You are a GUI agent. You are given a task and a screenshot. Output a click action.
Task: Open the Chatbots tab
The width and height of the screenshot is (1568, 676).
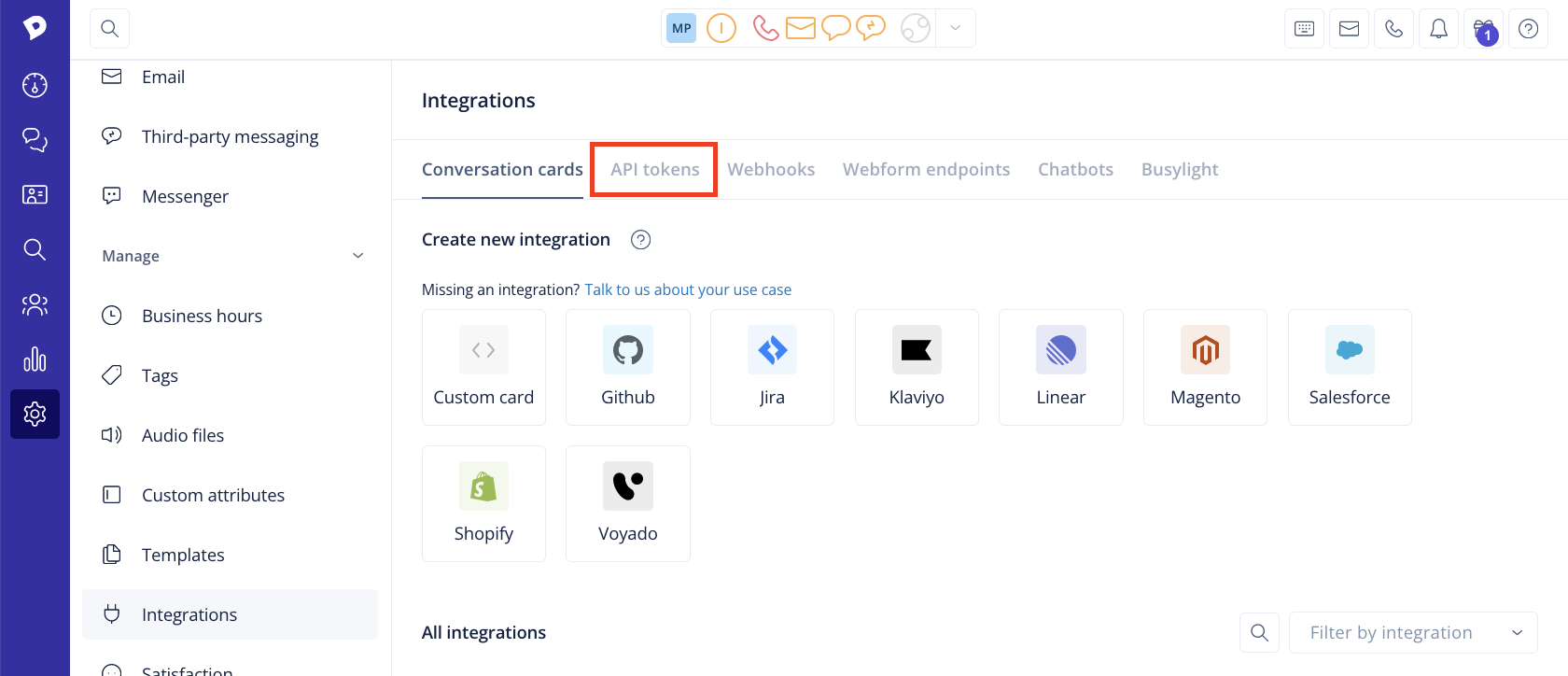pos(1075,169)
